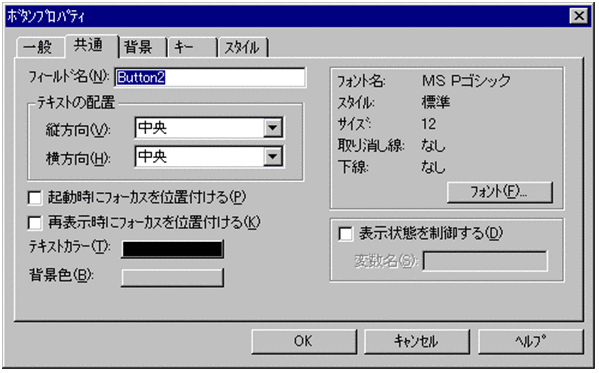Click the キャンセル button
Image resolution: width=599 pixels, height=373 pixels.
(x=417, y=341)
